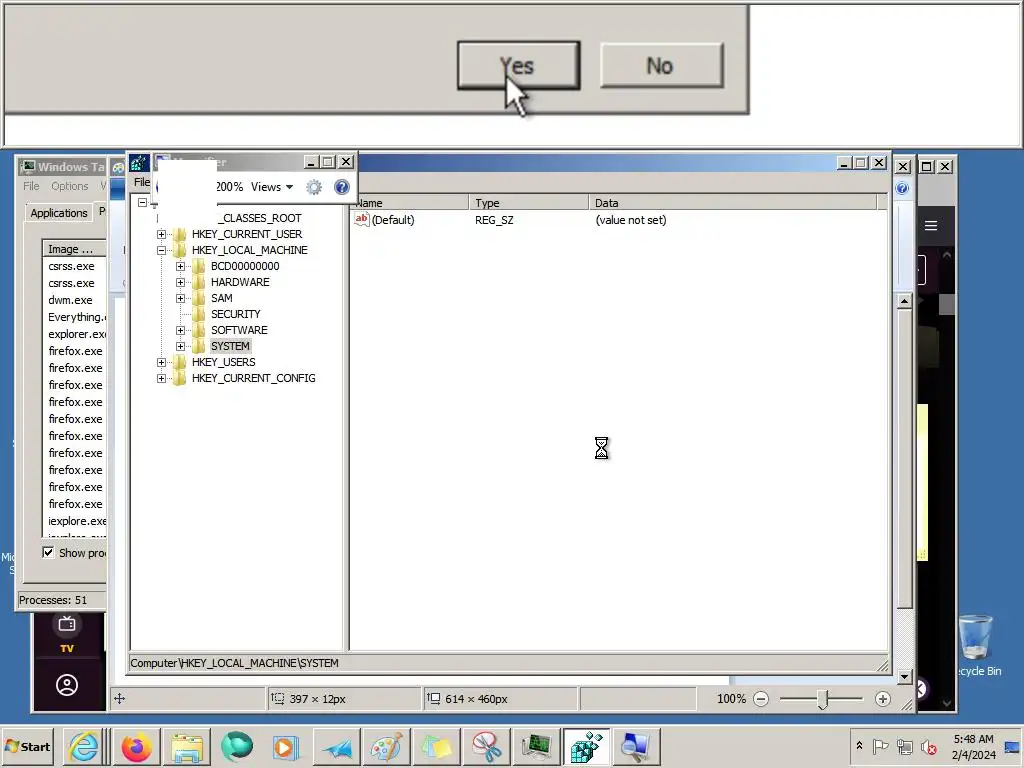Screen dimensions: 1024x768
Task: Select Everything process in Task Manager
Action: [76, 317]
